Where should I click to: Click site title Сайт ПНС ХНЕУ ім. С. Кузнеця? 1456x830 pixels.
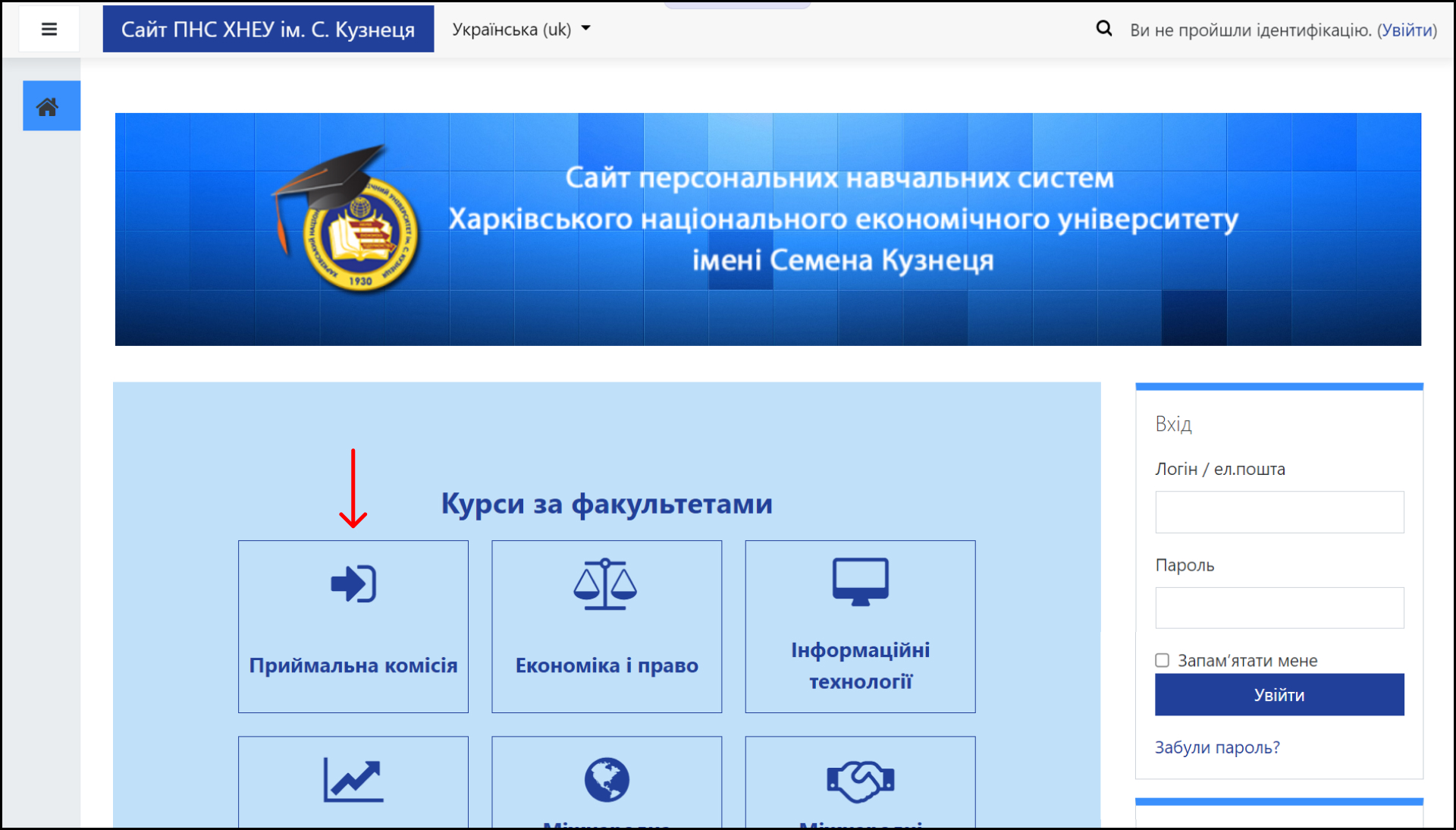click(268, 29)
